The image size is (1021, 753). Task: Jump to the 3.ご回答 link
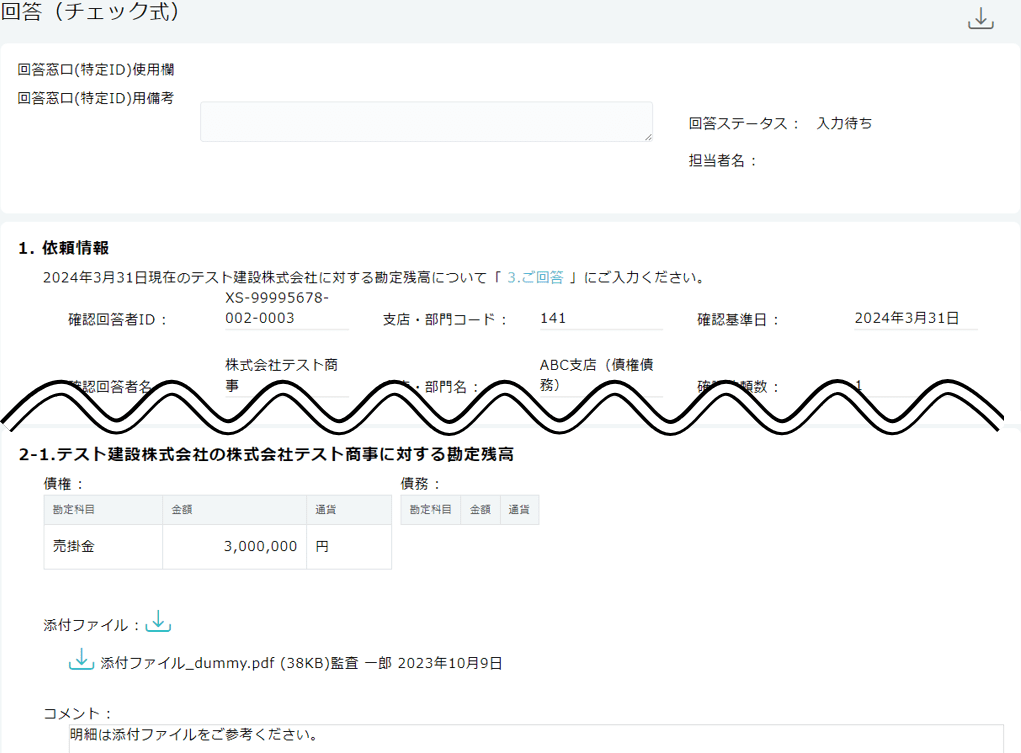(535, 277)
